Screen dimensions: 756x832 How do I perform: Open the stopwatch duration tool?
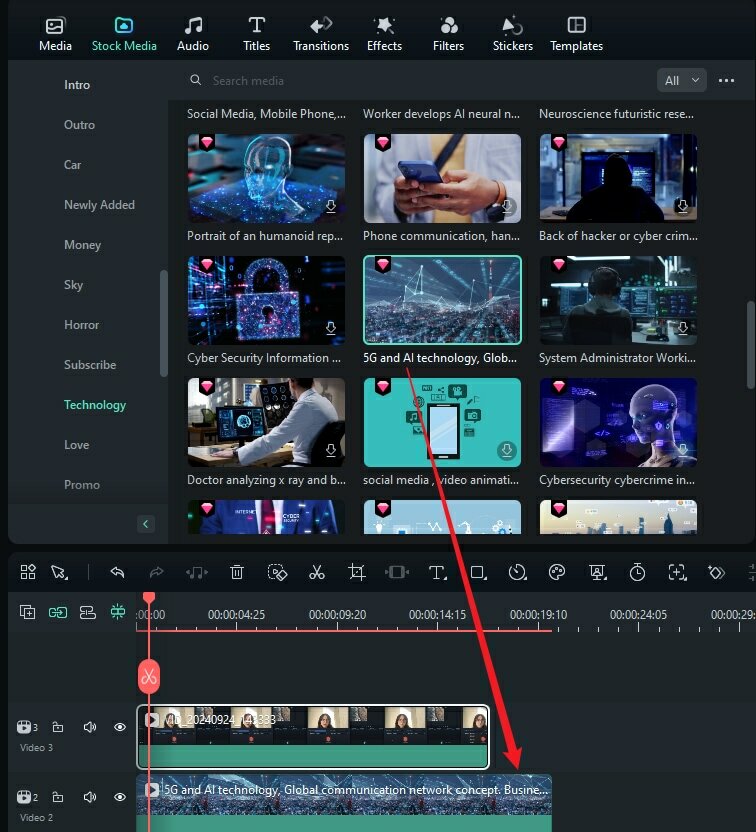click(x=637, y=572)
